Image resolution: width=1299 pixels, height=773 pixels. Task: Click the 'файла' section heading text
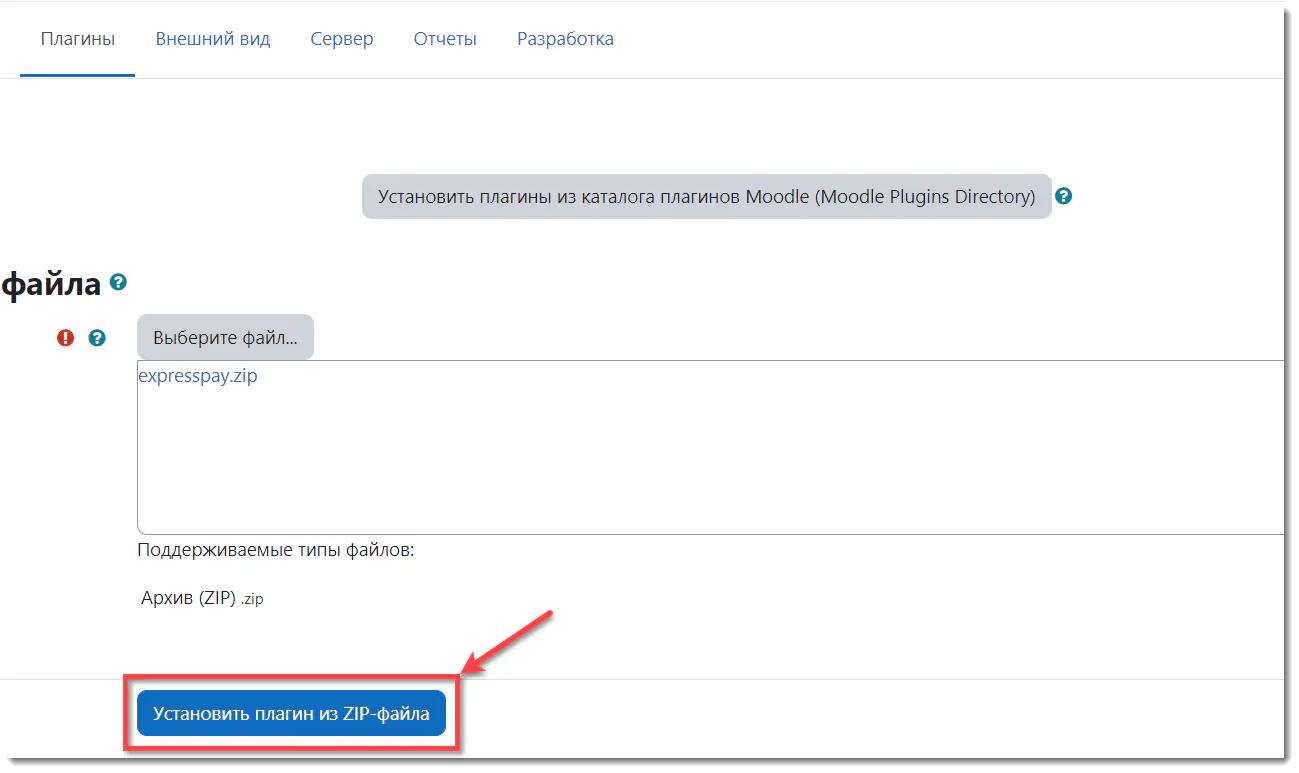pos(51,284)
